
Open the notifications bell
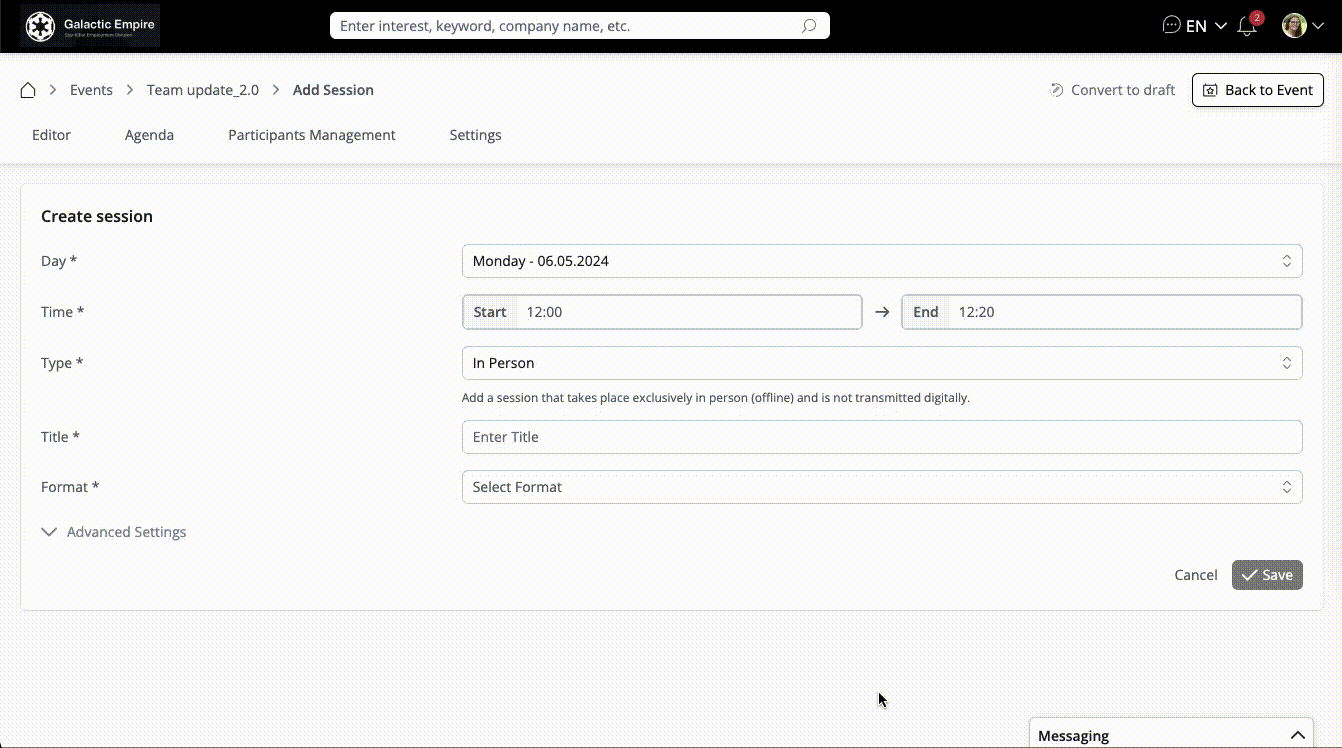pos(1247,27)
